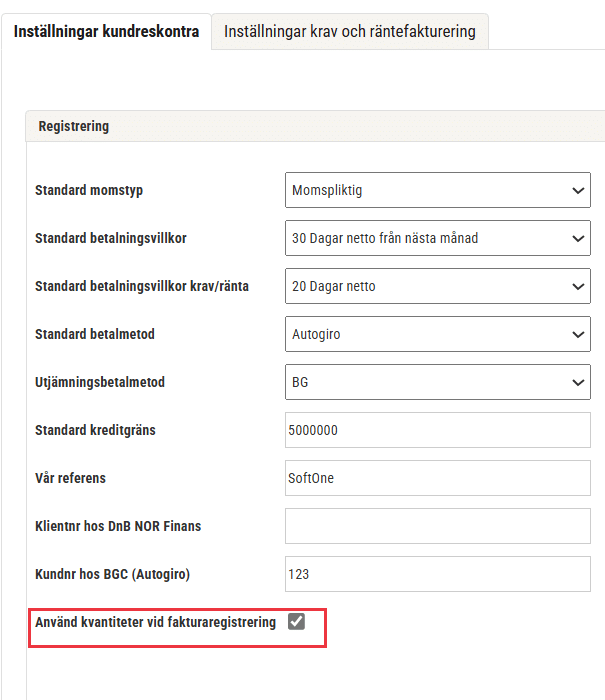Image resolution: width=605 pixels, height=700 pixels.
Task: Toggle 'Använd kvantiteter vid fakturaregistrering' checkbox
Action: pyautogui.click(x=296, y=621)
